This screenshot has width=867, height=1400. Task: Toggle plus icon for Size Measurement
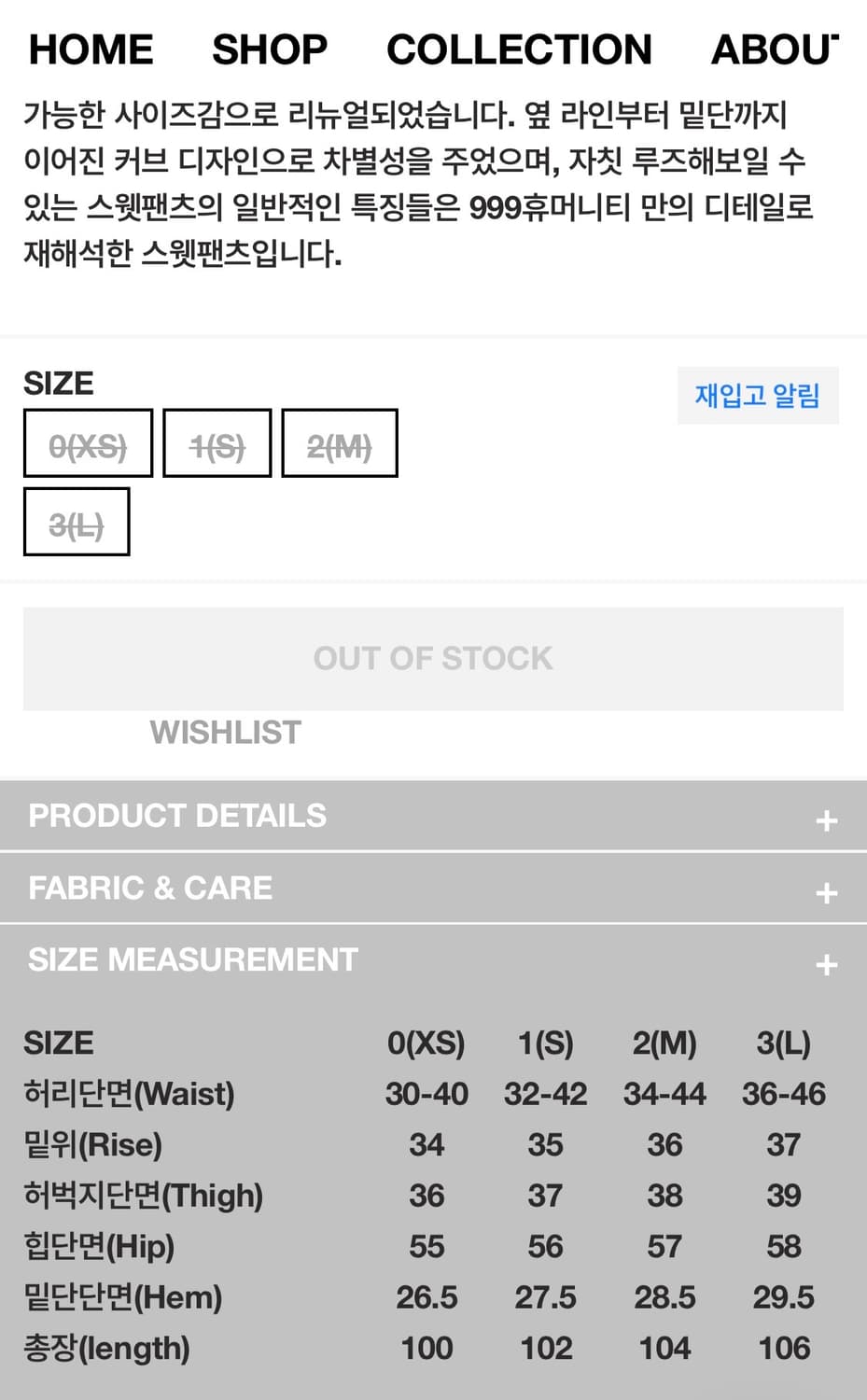[x=826, y=965]
